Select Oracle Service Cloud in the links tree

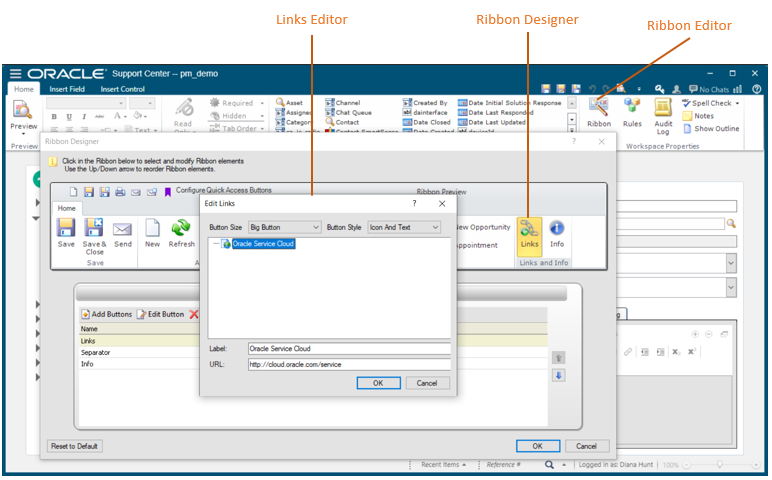point(263,244)
